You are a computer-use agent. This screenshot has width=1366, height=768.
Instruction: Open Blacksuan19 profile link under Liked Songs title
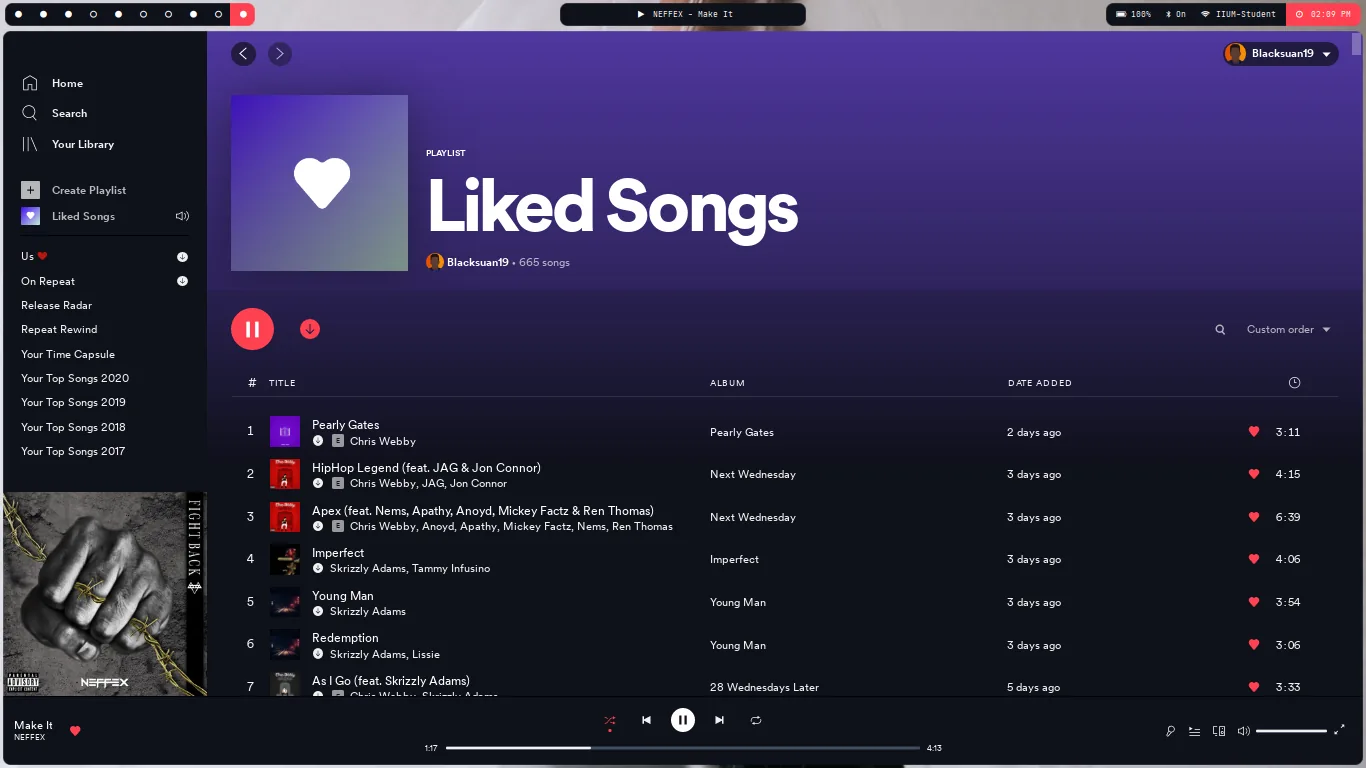coord(478,262)
